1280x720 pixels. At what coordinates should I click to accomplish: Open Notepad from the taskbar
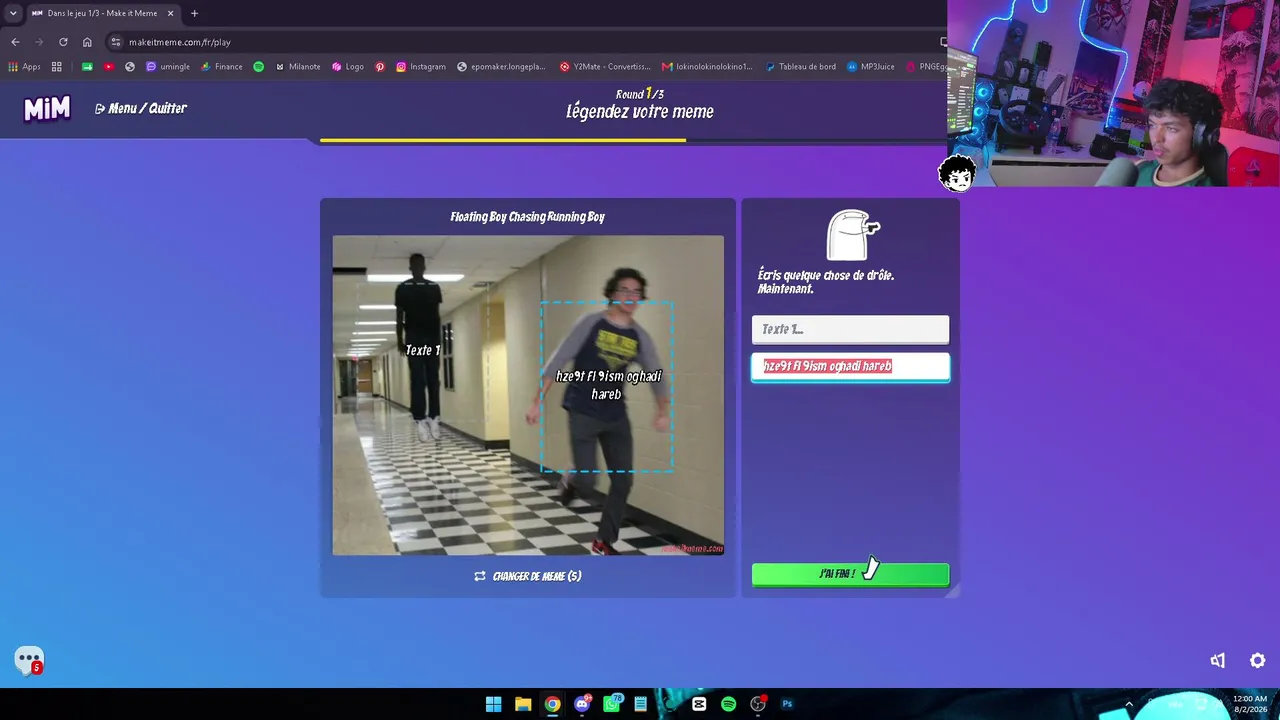coord(640,704)
